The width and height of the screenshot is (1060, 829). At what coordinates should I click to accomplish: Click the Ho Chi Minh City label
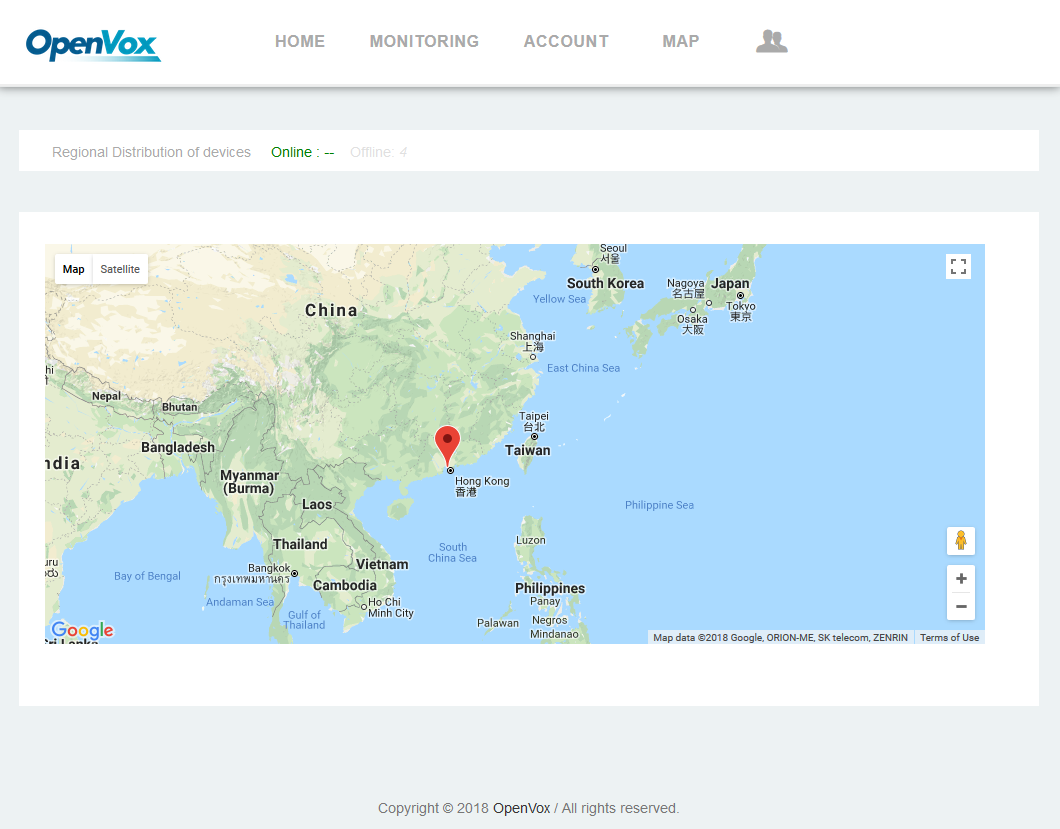click(x=391, y=607)
